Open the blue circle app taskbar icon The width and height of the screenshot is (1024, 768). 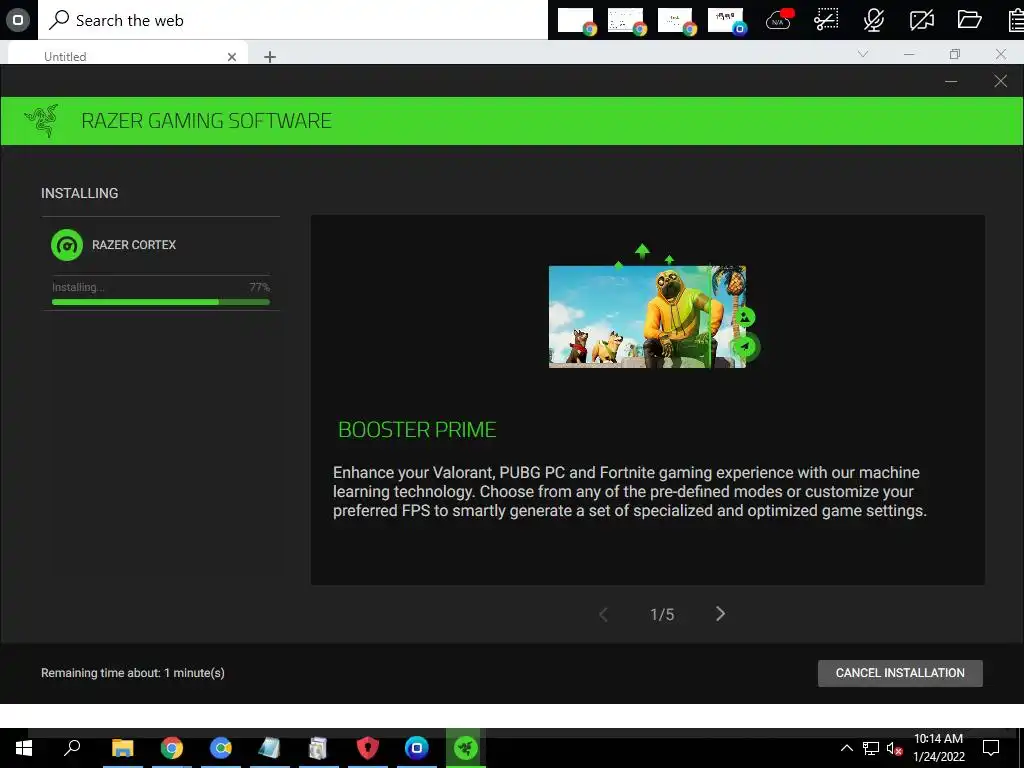[x=417, y=748]
